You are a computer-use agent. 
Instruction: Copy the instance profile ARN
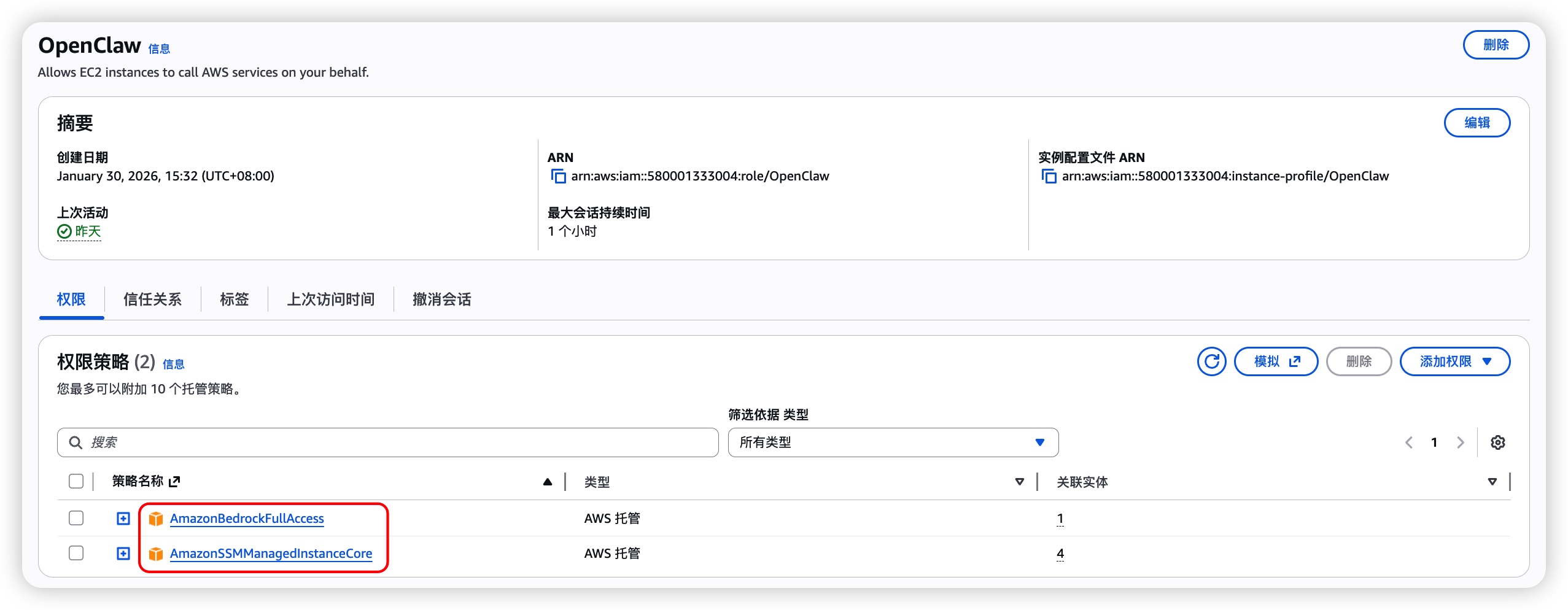pos(1049,177)
